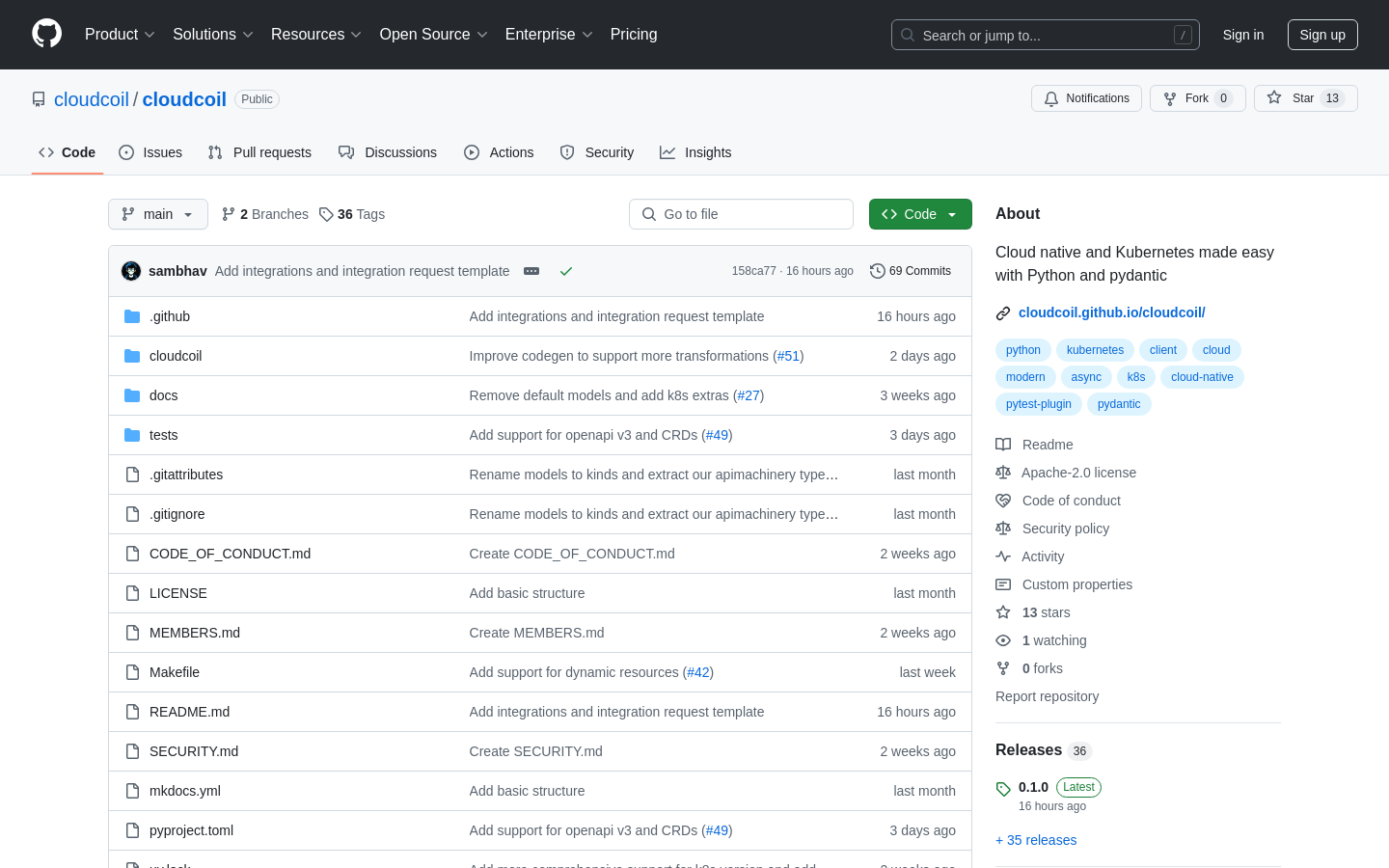Click the repository icon beside cloudcoil
This screenshot has height=868, width=1389.
click(x=39, y=99)
